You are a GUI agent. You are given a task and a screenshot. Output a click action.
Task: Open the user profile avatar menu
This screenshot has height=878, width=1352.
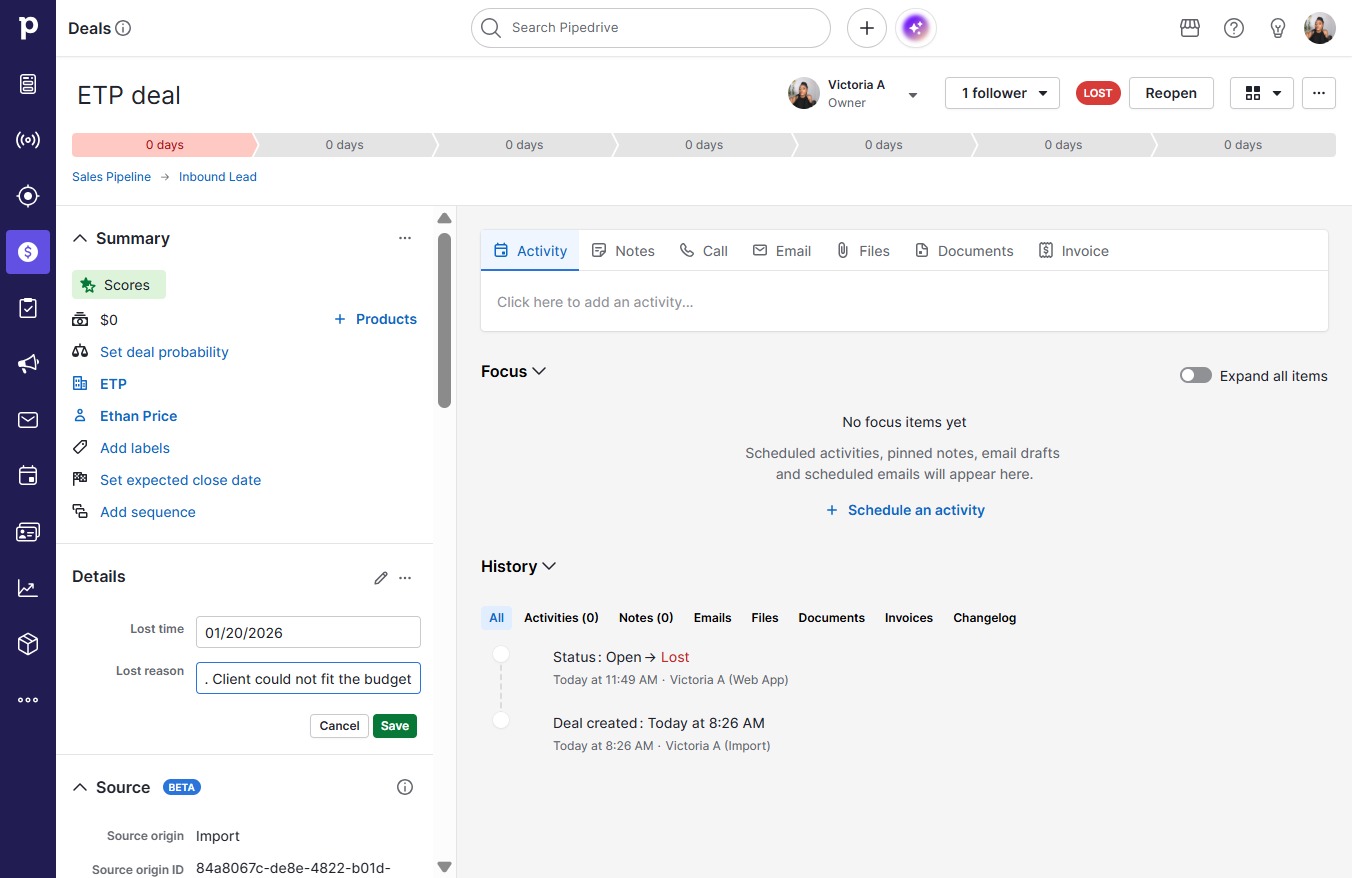point(1320,28)
